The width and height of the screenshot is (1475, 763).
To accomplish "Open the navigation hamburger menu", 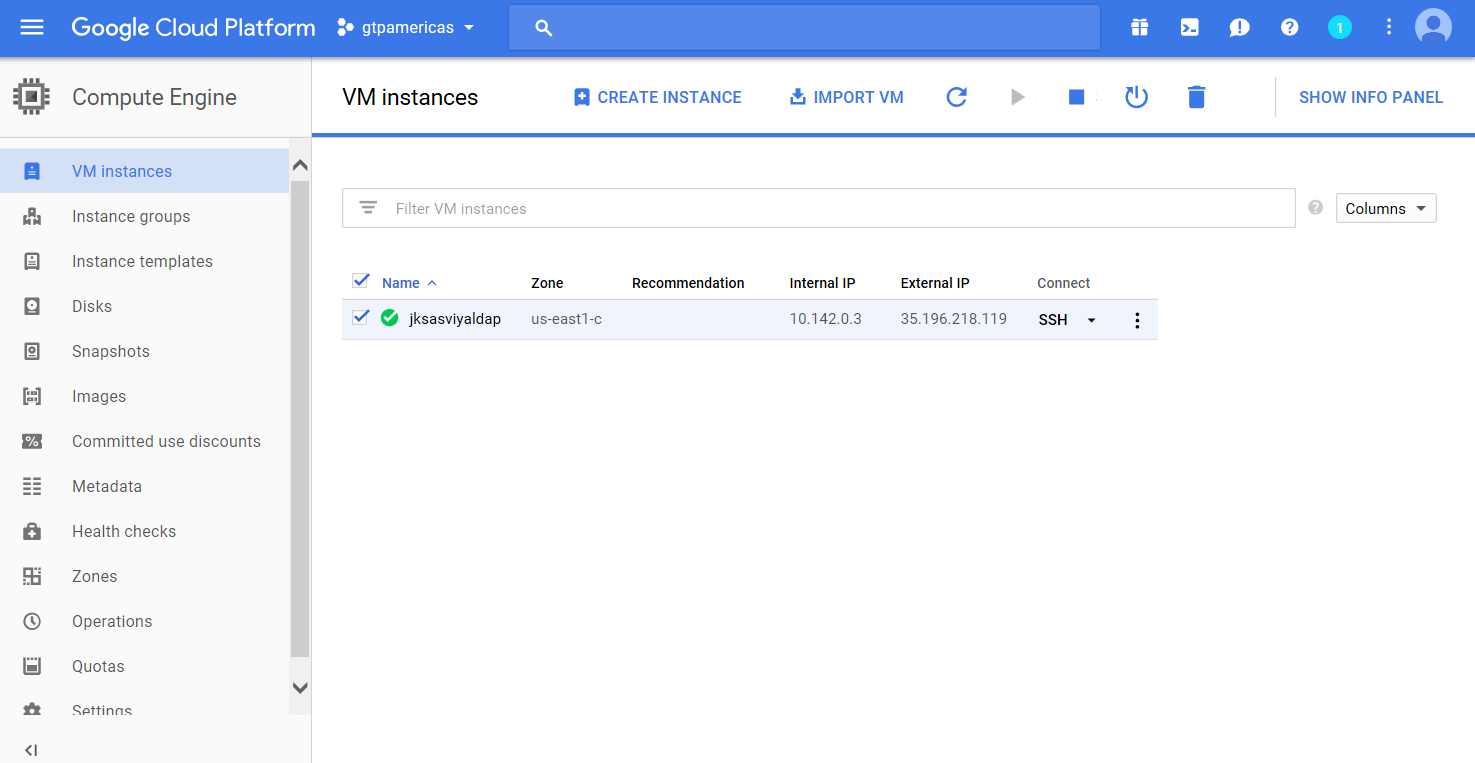I will (x=32, y=27).
